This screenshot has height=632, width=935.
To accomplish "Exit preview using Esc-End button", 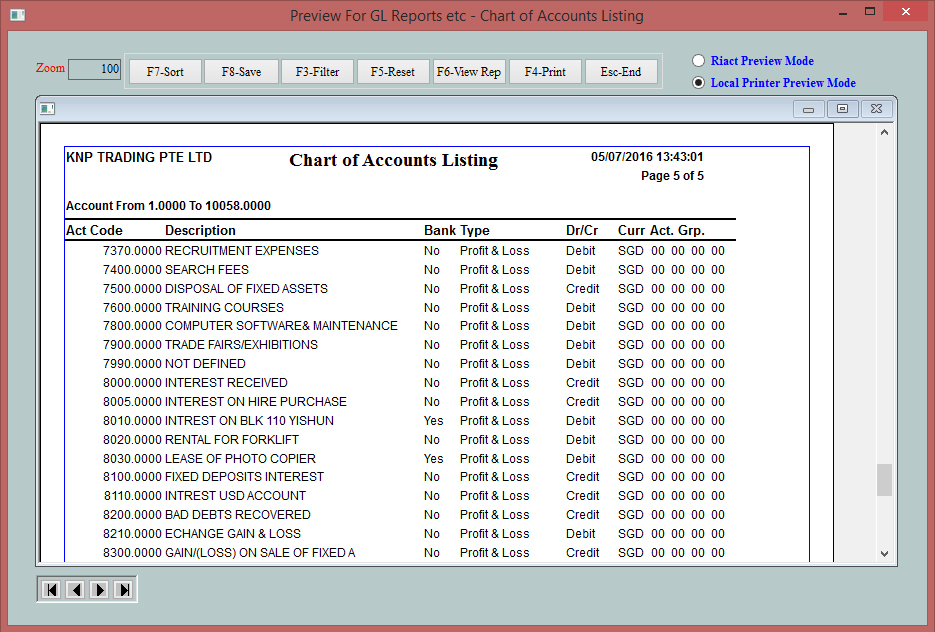I will point(621,72).
